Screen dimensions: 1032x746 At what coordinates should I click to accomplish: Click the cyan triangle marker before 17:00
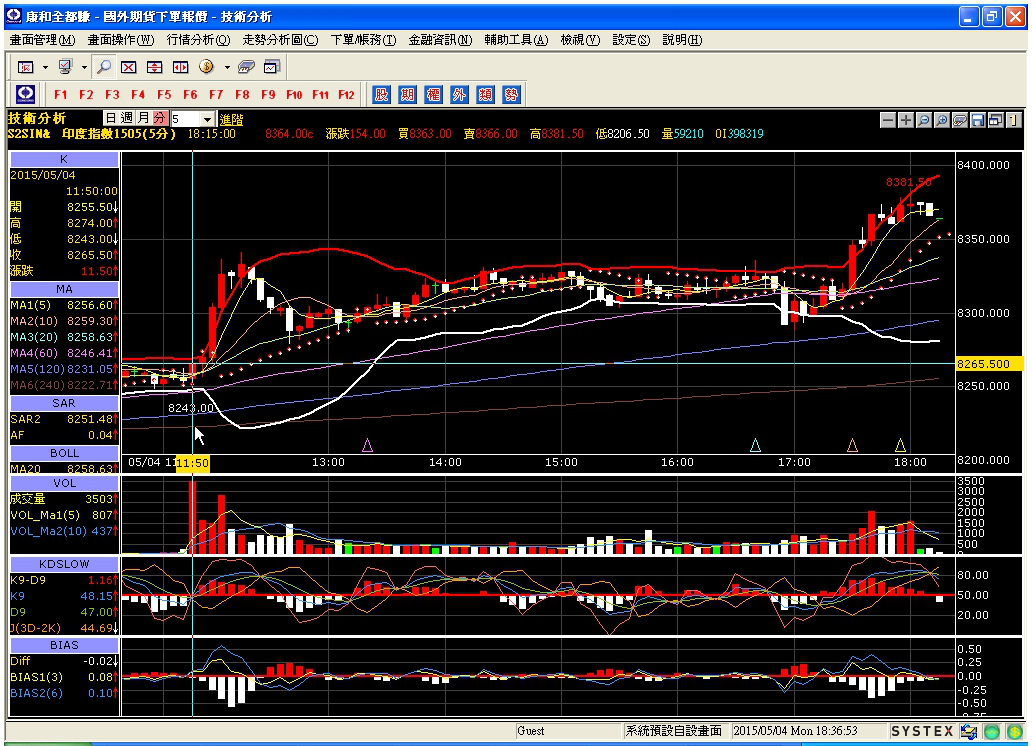(756, 446)
